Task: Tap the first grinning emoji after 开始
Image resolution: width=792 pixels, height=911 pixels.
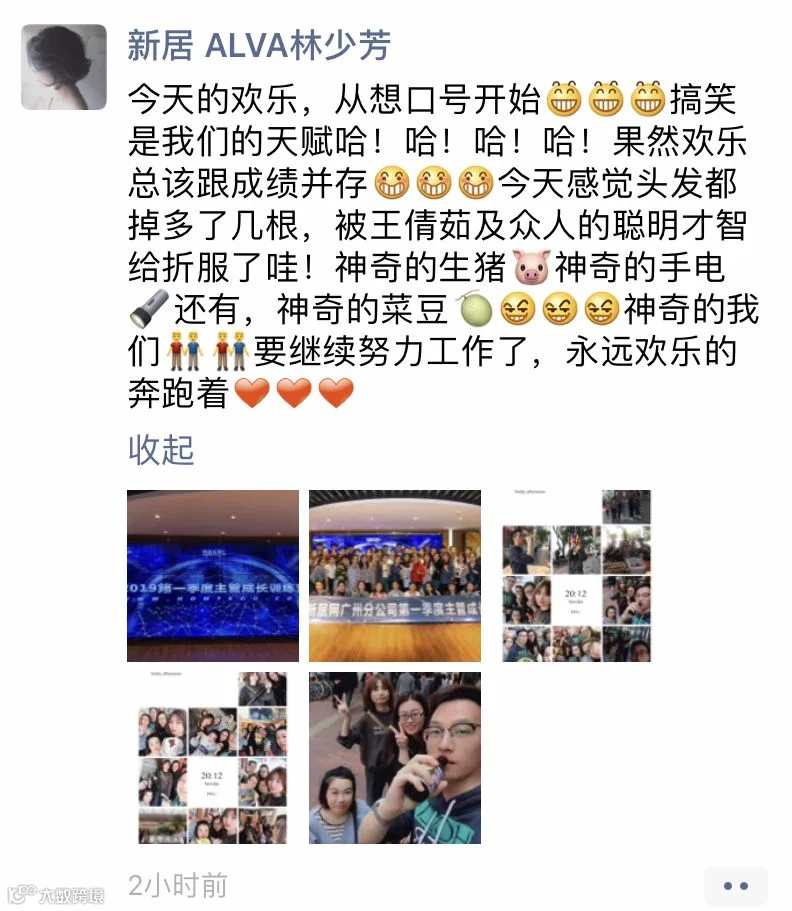Action: 564,99
